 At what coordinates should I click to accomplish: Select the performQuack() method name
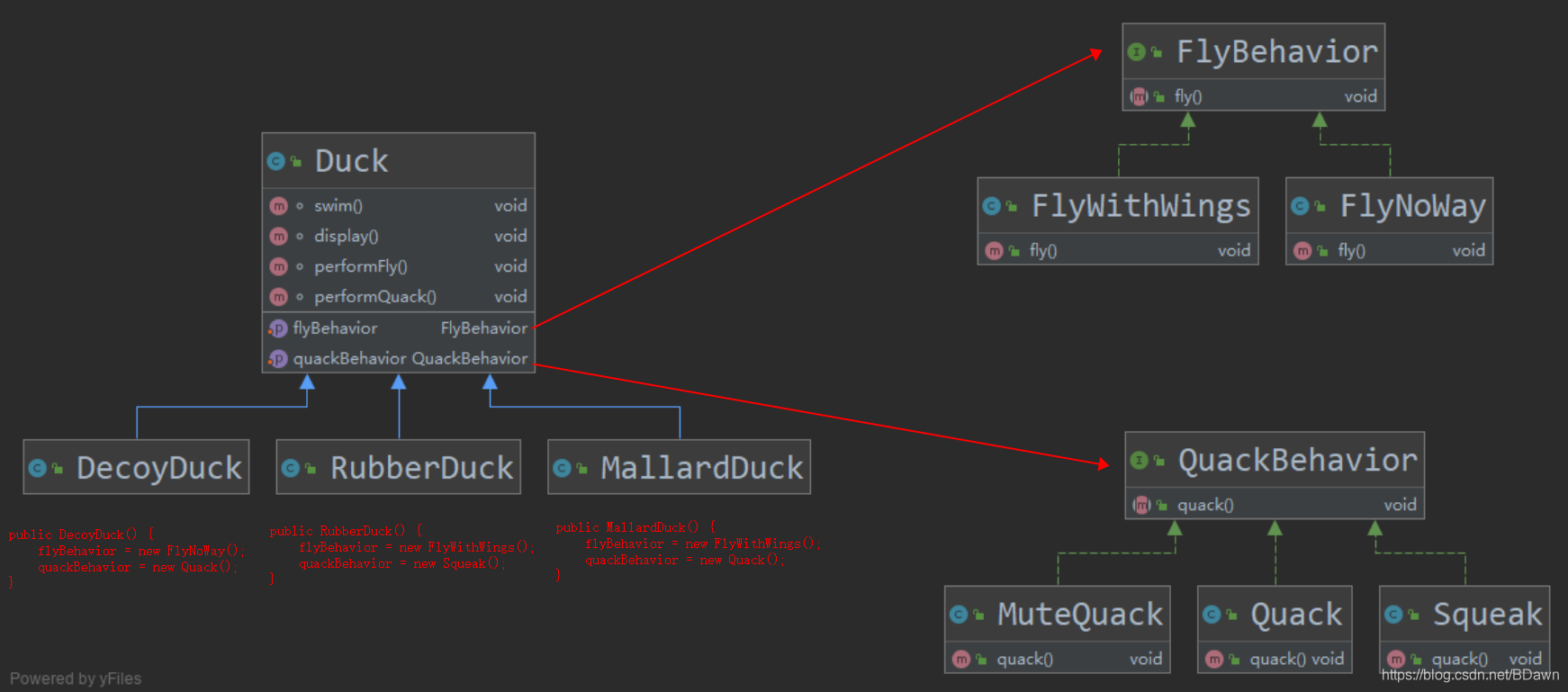point(375,297)
